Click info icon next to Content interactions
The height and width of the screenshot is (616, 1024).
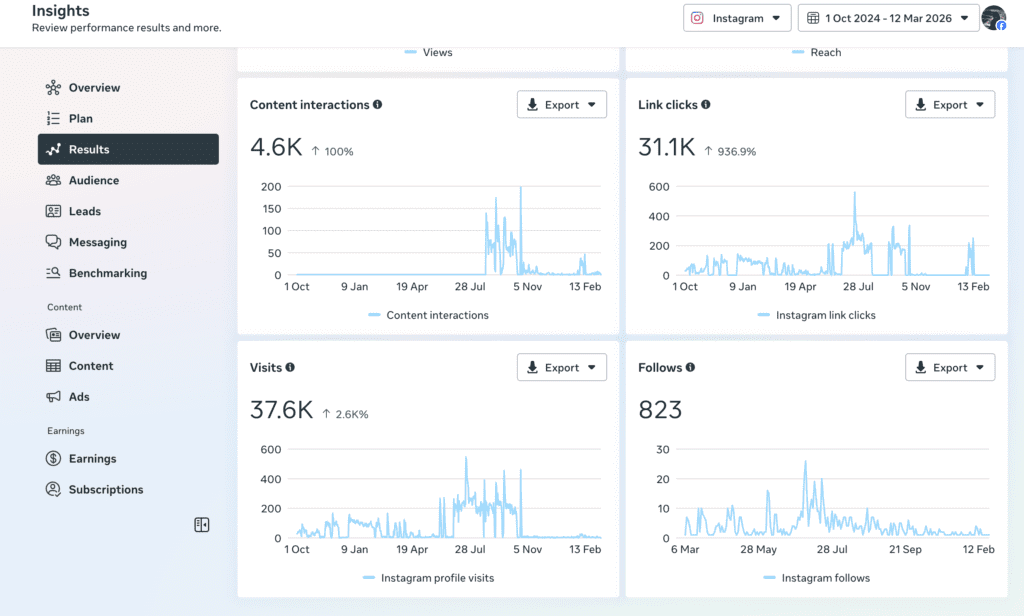coord(377,105)
